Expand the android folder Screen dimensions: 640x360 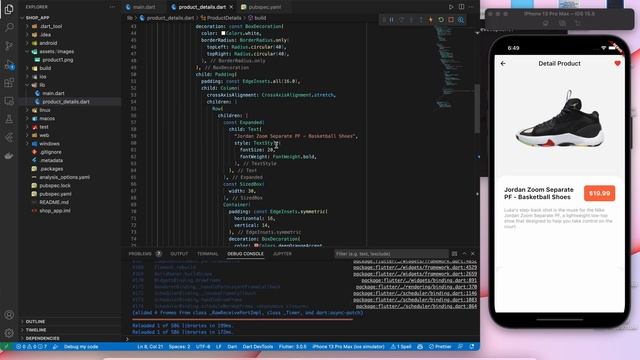click(48, 43)
